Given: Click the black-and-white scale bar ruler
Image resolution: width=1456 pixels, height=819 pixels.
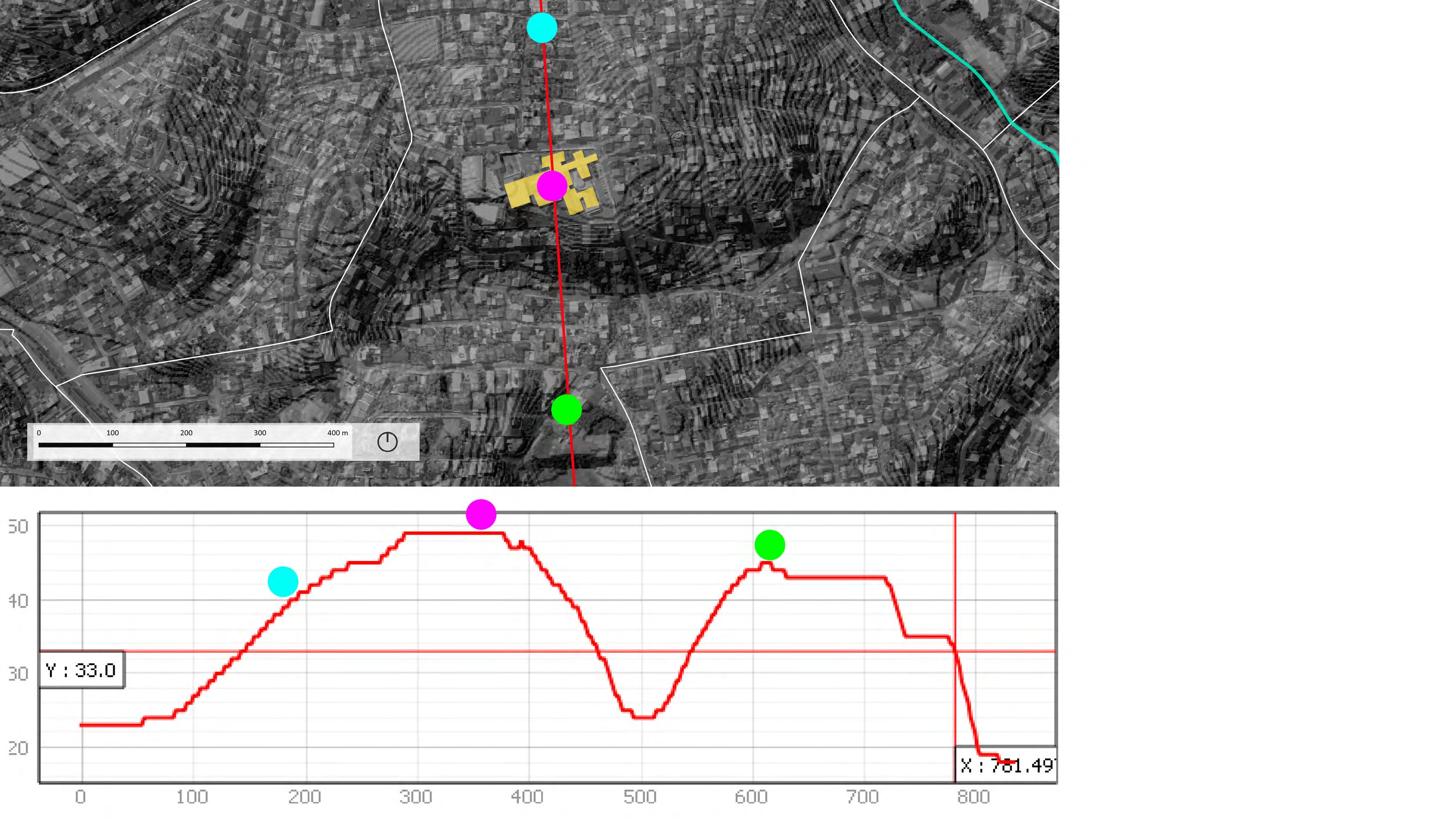Looking at the screenshot, I should (186, 445).
